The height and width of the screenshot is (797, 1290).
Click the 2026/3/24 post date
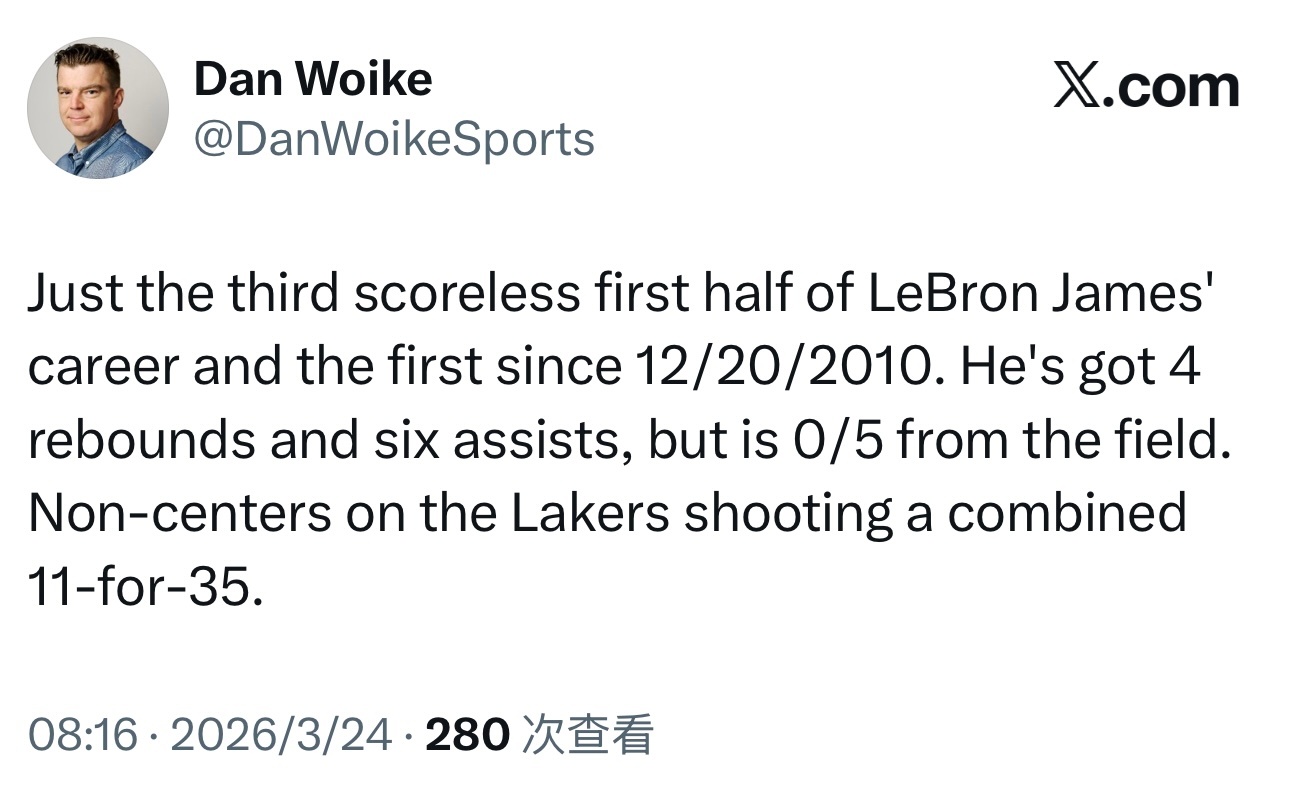click(x=281, y=735)
